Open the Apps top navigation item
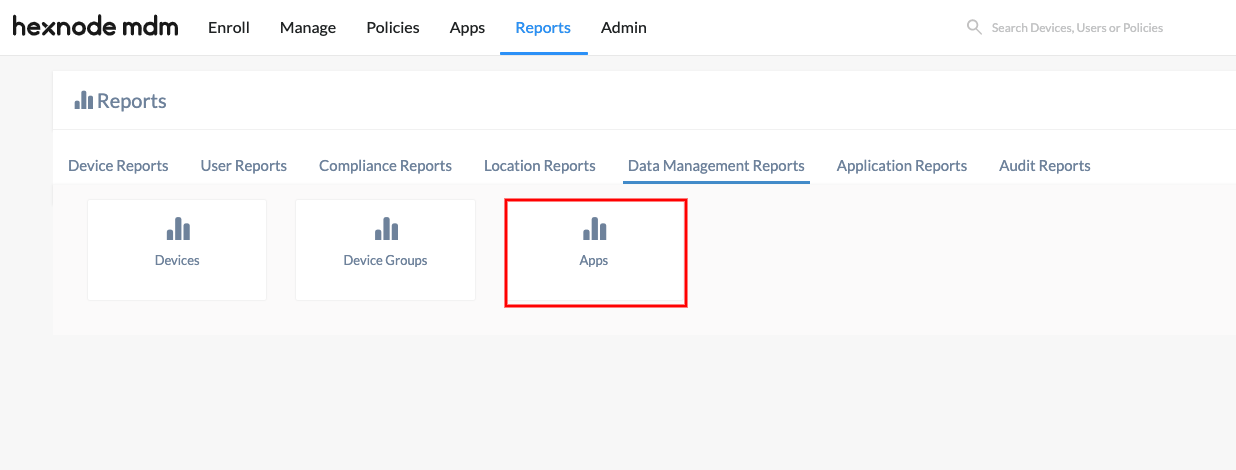Screen dimensions: 1236x470 pyautogui.click(x=467, y=28)
